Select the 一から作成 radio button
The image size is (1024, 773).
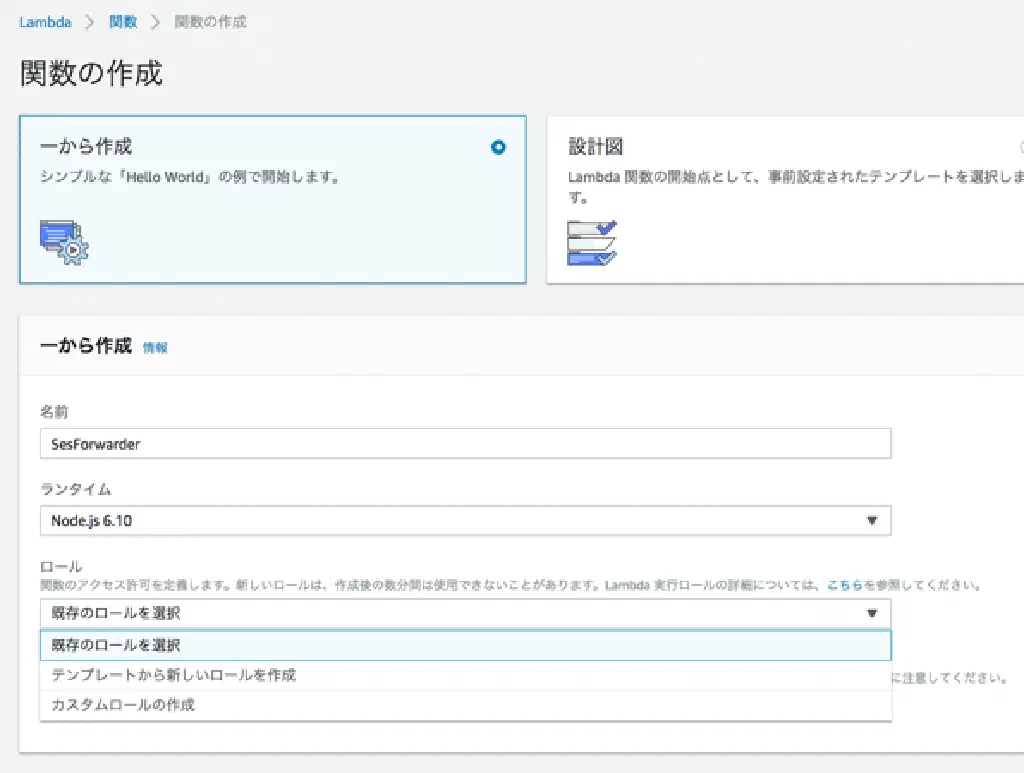click(x=498, y=147)
